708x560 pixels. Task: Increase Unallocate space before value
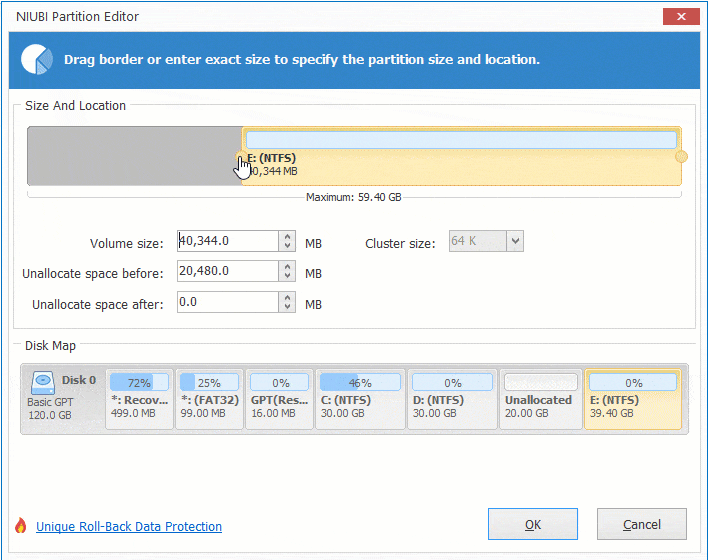pyautogui.click(x=287, y=266)
